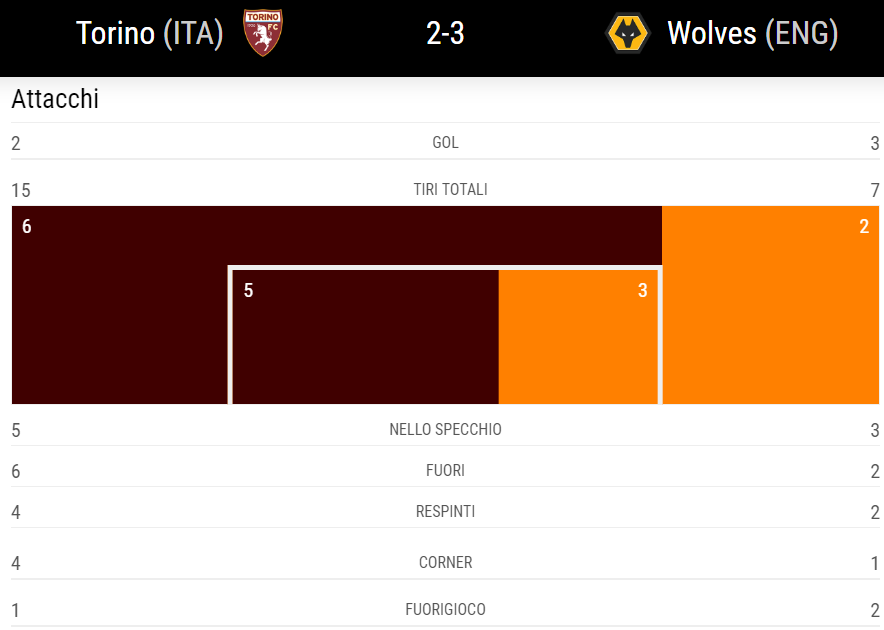Click Torino's total shots value 15
Image resolution: width=884 pixels, height=630 pixels.
21,190
